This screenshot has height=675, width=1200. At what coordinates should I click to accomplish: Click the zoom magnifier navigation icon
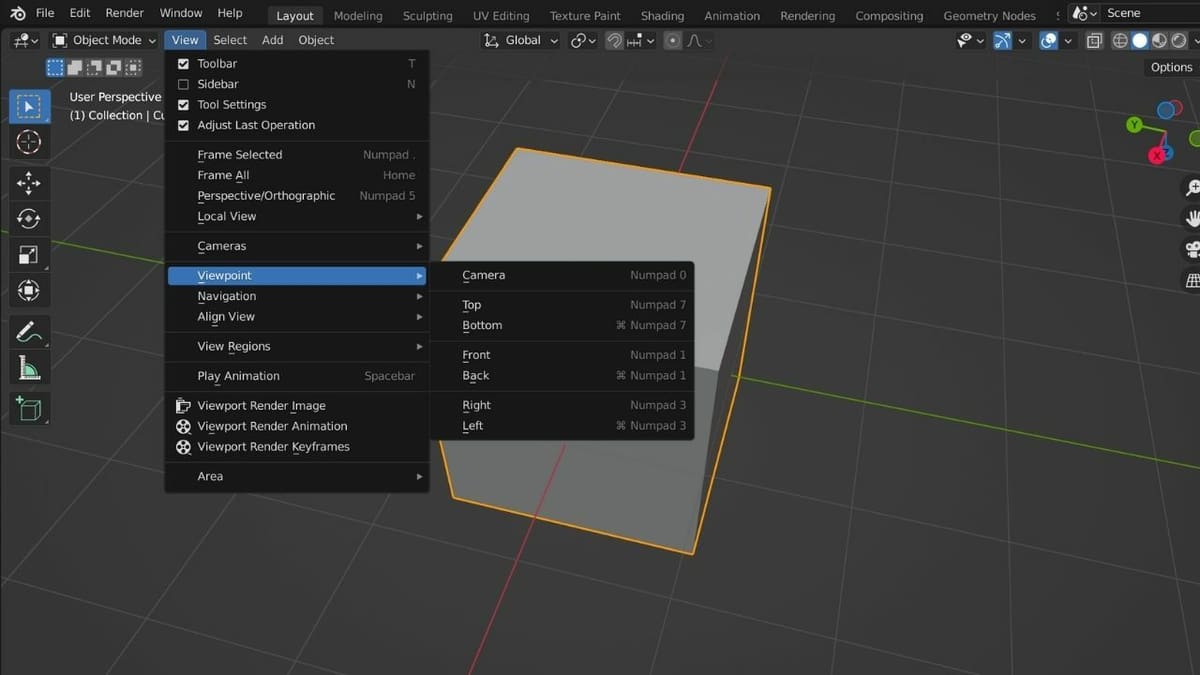(x=1192, y=187)
